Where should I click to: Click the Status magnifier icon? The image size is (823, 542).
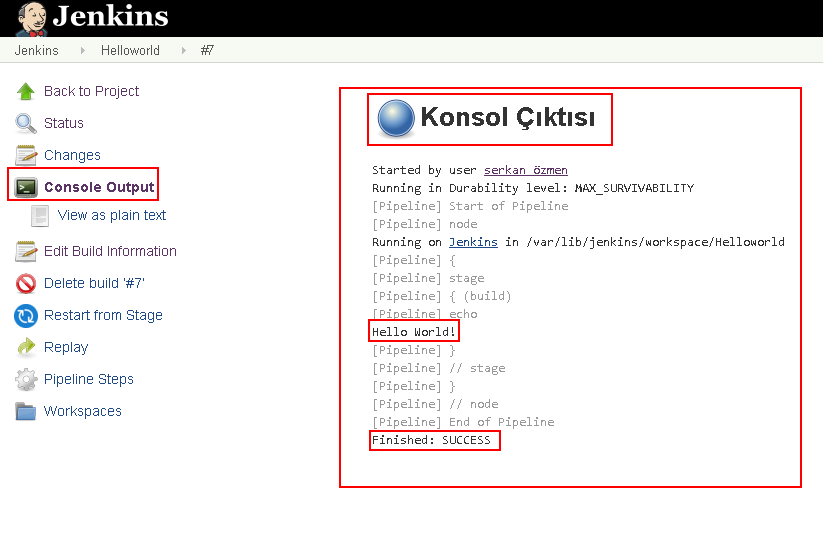click(x=26, y=123)
